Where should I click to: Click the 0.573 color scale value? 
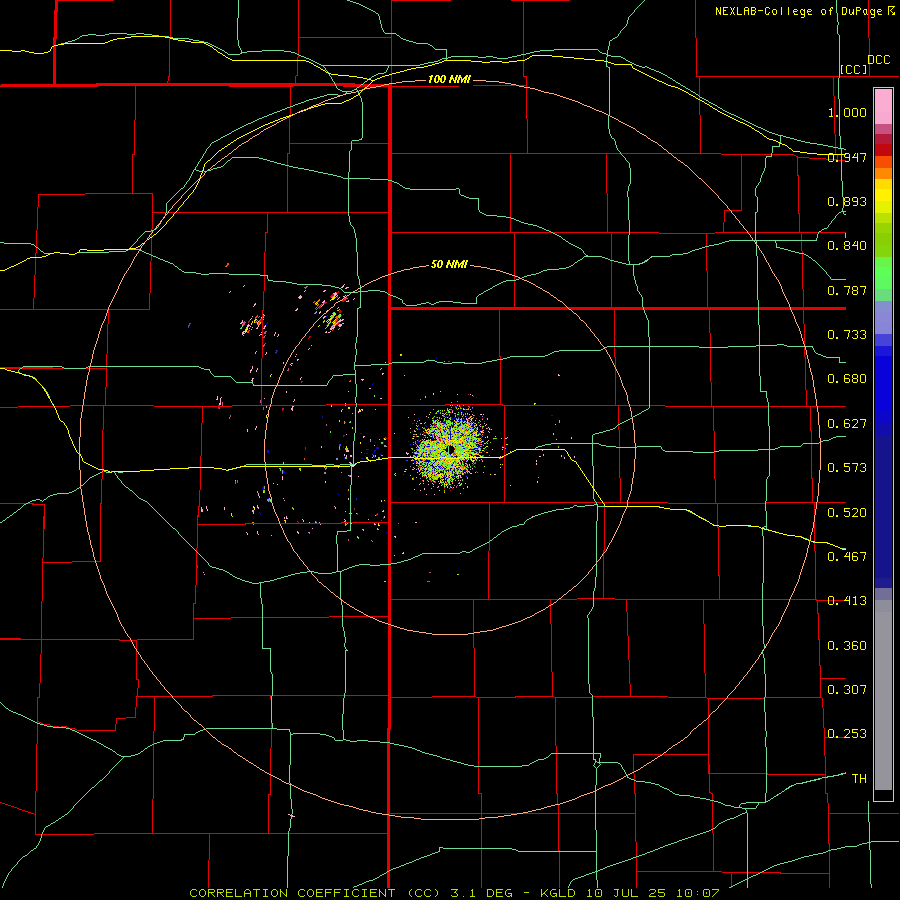tap(847, 468)
